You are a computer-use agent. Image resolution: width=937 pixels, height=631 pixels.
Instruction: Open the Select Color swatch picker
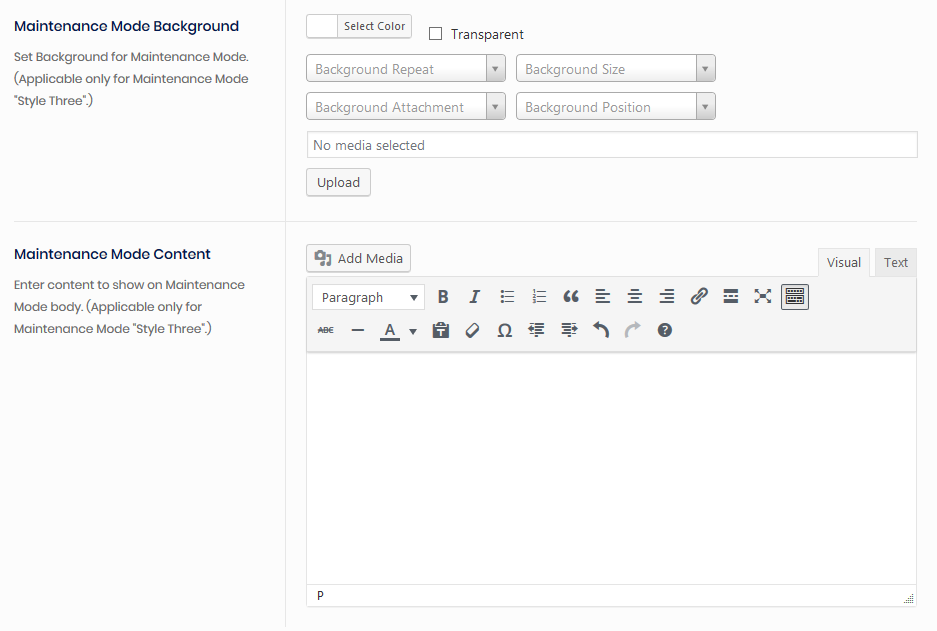tap(359, 27)
